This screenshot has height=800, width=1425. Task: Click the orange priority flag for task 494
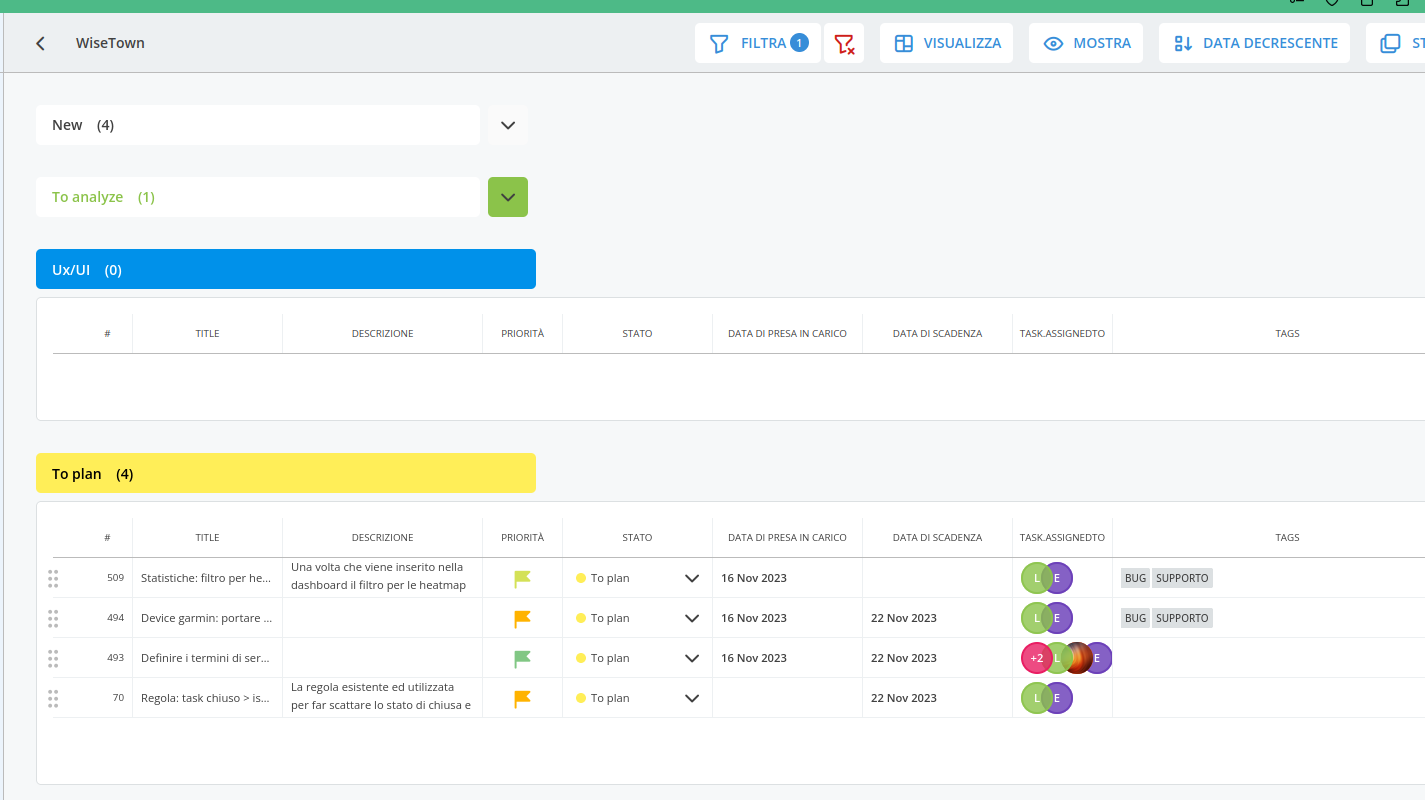(522, 618)
